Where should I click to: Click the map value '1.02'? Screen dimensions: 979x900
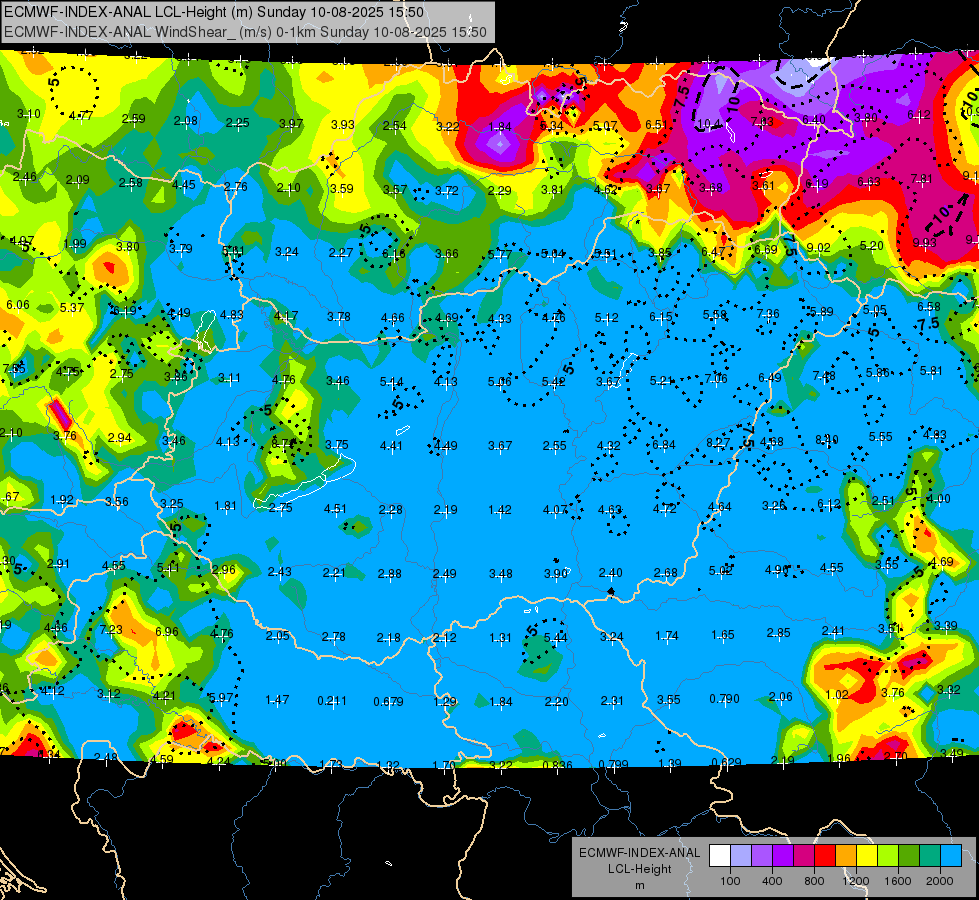pos(837,695)
